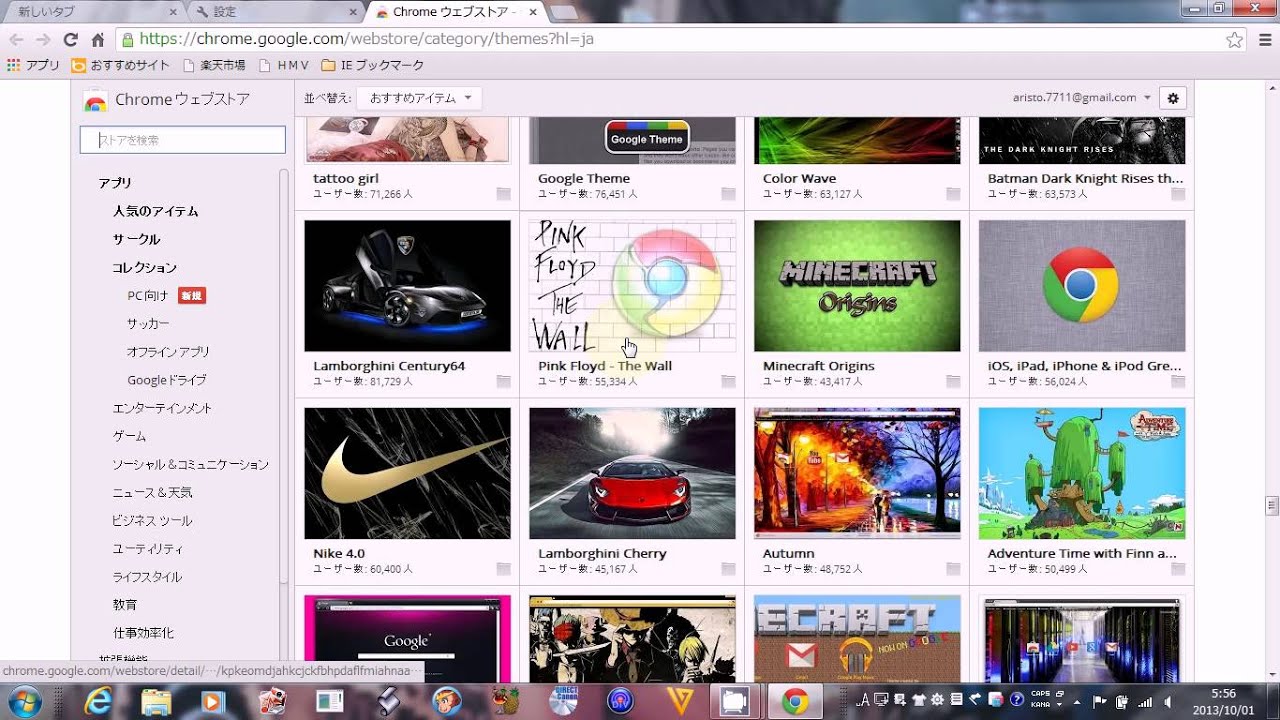
Task: Open the Adventure Time theme thumbnail
Action: click(x=1082, y=473)
